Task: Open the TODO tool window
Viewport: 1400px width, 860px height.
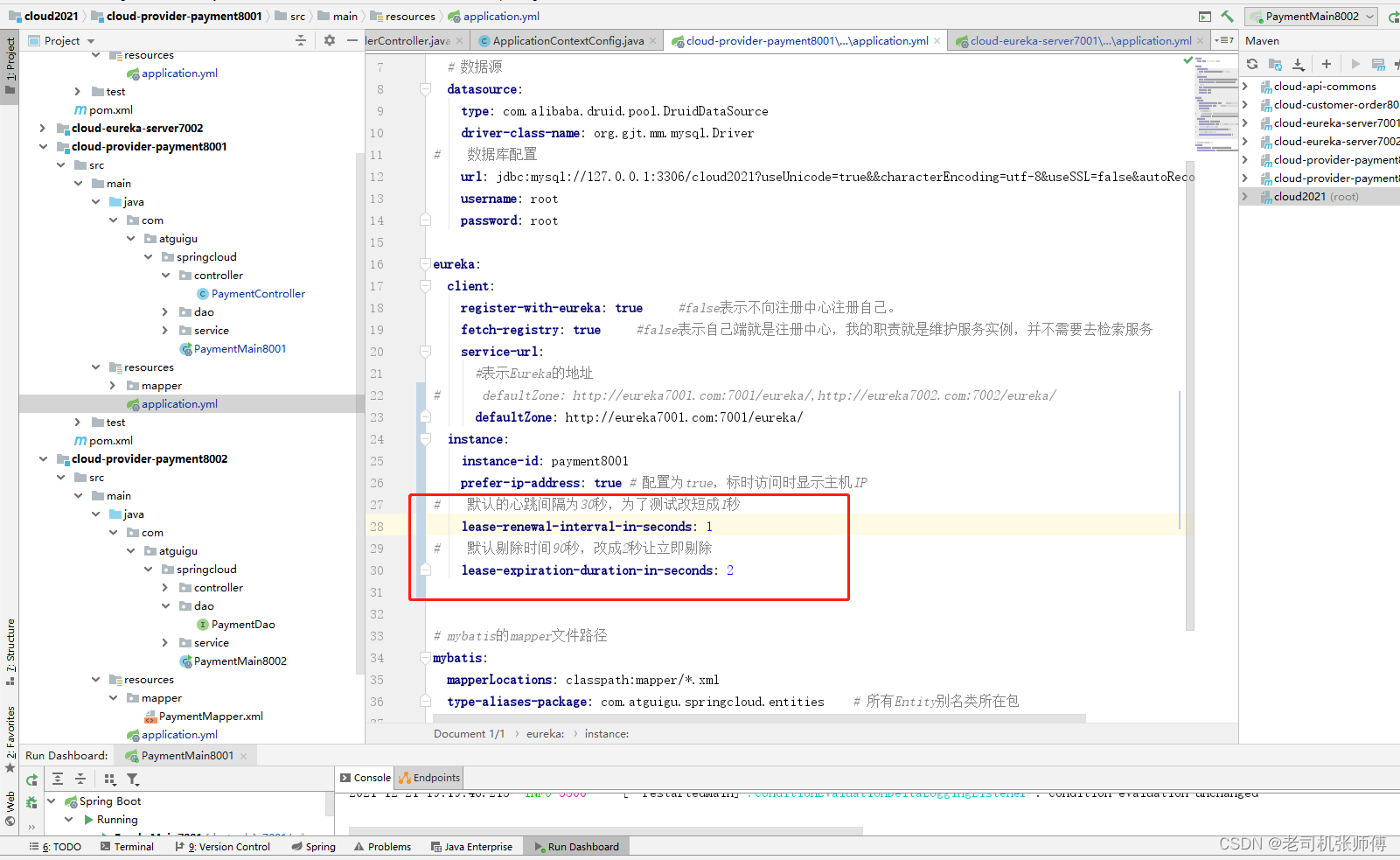Action: pos(55,847)
